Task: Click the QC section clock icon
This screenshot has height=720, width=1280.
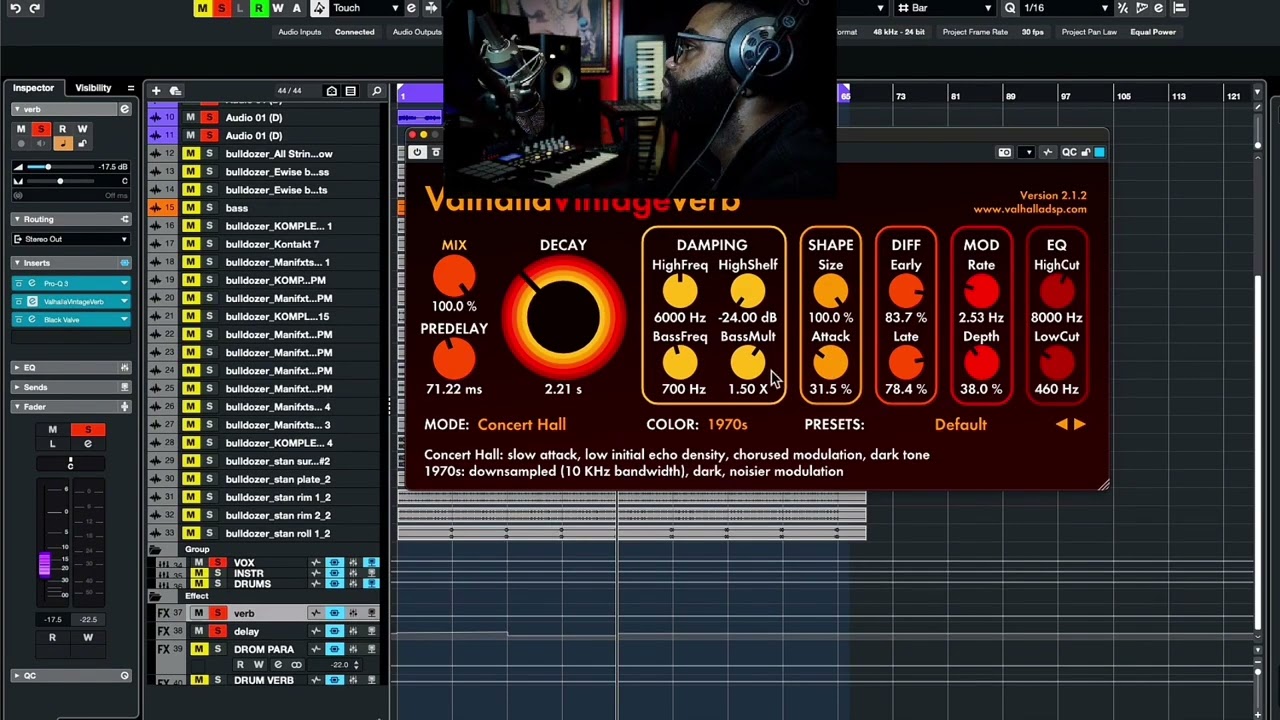Action: [125, 676]
